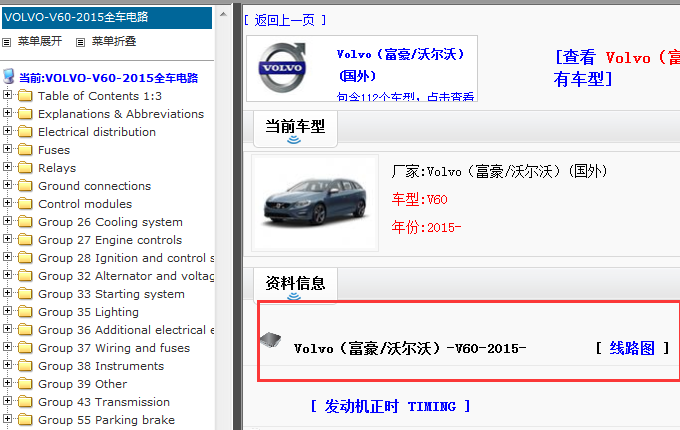Open the Group 37 Wiring and fuses item
680x430 pixels.
(114, 348)
